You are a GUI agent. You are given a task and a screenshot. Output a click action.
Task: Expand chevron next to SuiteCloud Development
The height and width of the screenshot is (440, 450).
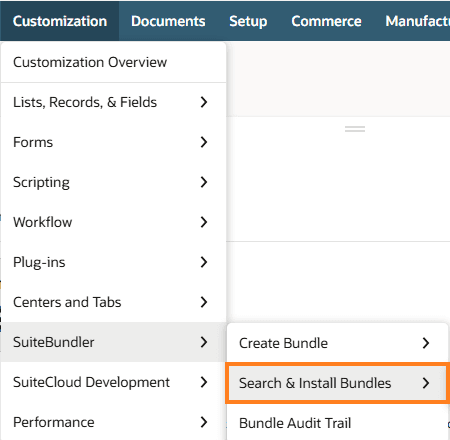click(204, 382)
